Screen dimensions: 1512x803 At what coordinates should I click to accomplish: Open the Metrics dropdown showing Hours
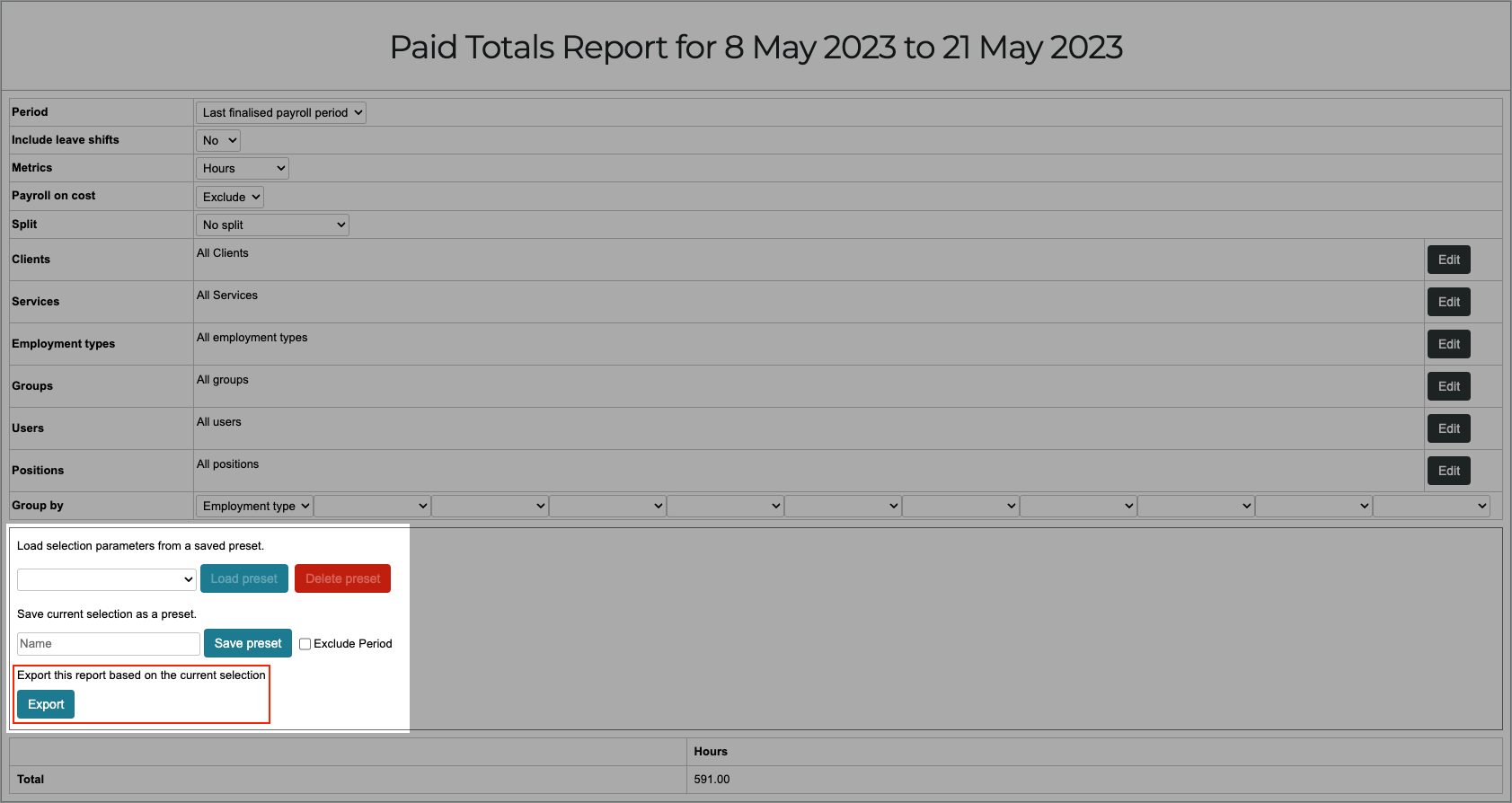243,168
